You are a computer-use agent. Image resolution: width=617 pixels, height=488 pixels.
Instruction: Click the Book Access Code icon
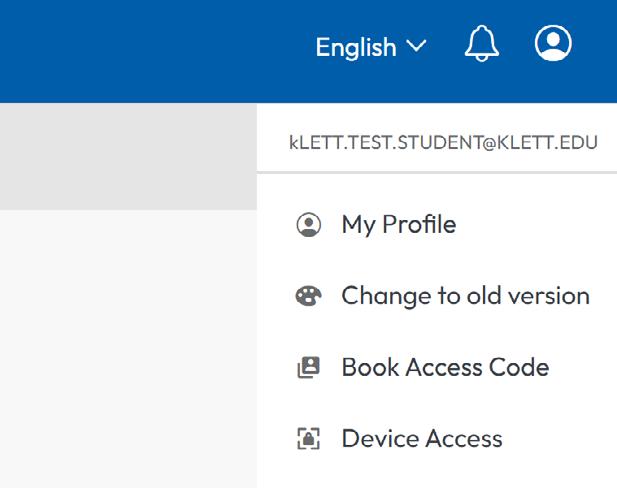[308, 367]
